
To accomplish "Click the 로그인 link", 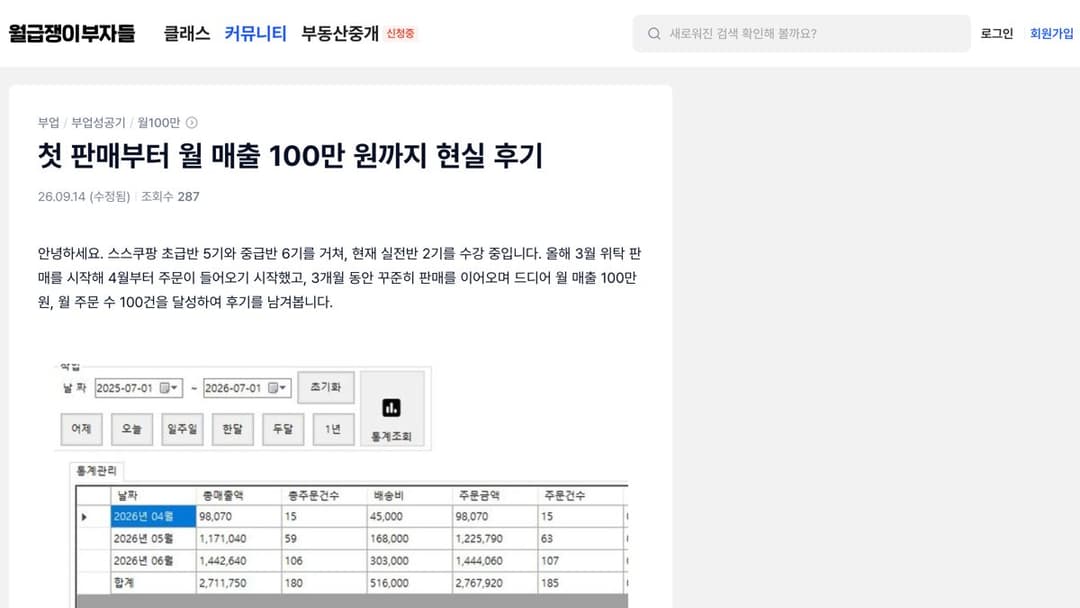I will (997, 33).
